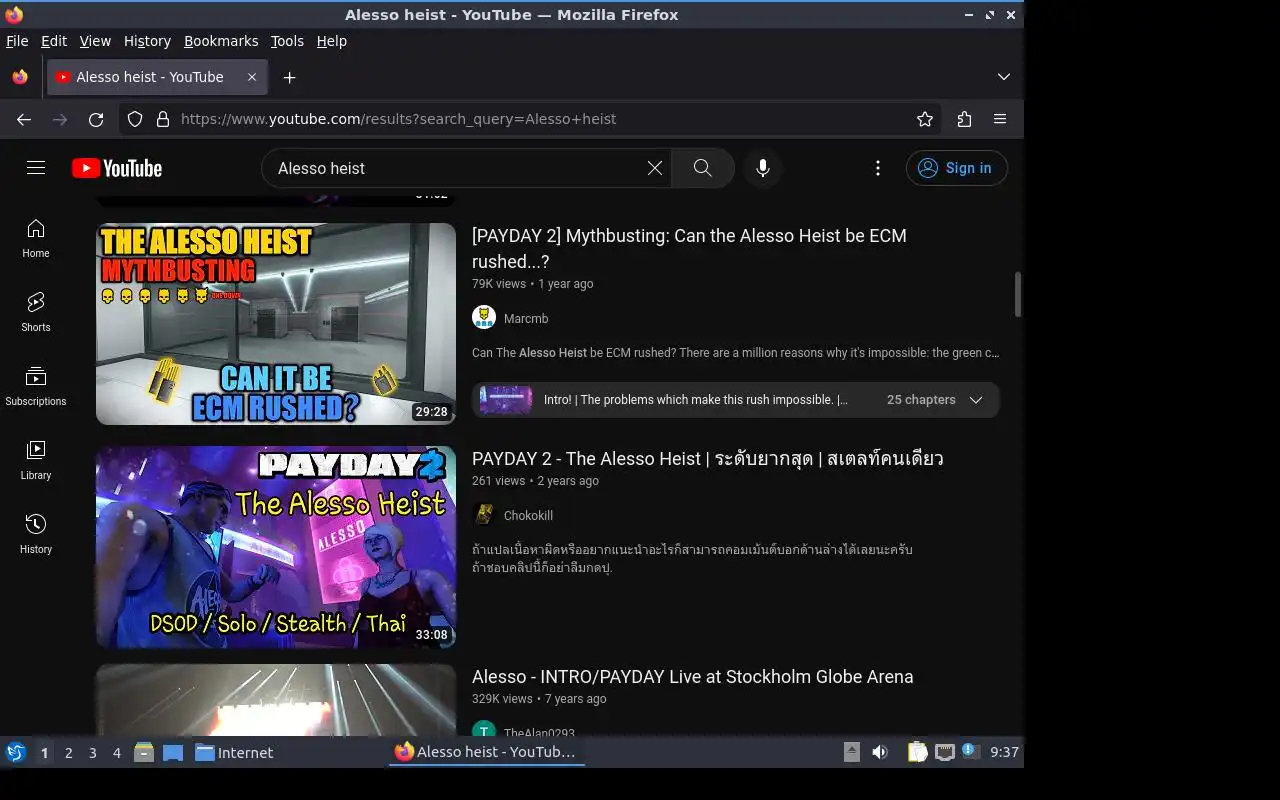Screen dimensions: 1280x800
Task: Click the magnifier search button
Action: pos(703,168)
